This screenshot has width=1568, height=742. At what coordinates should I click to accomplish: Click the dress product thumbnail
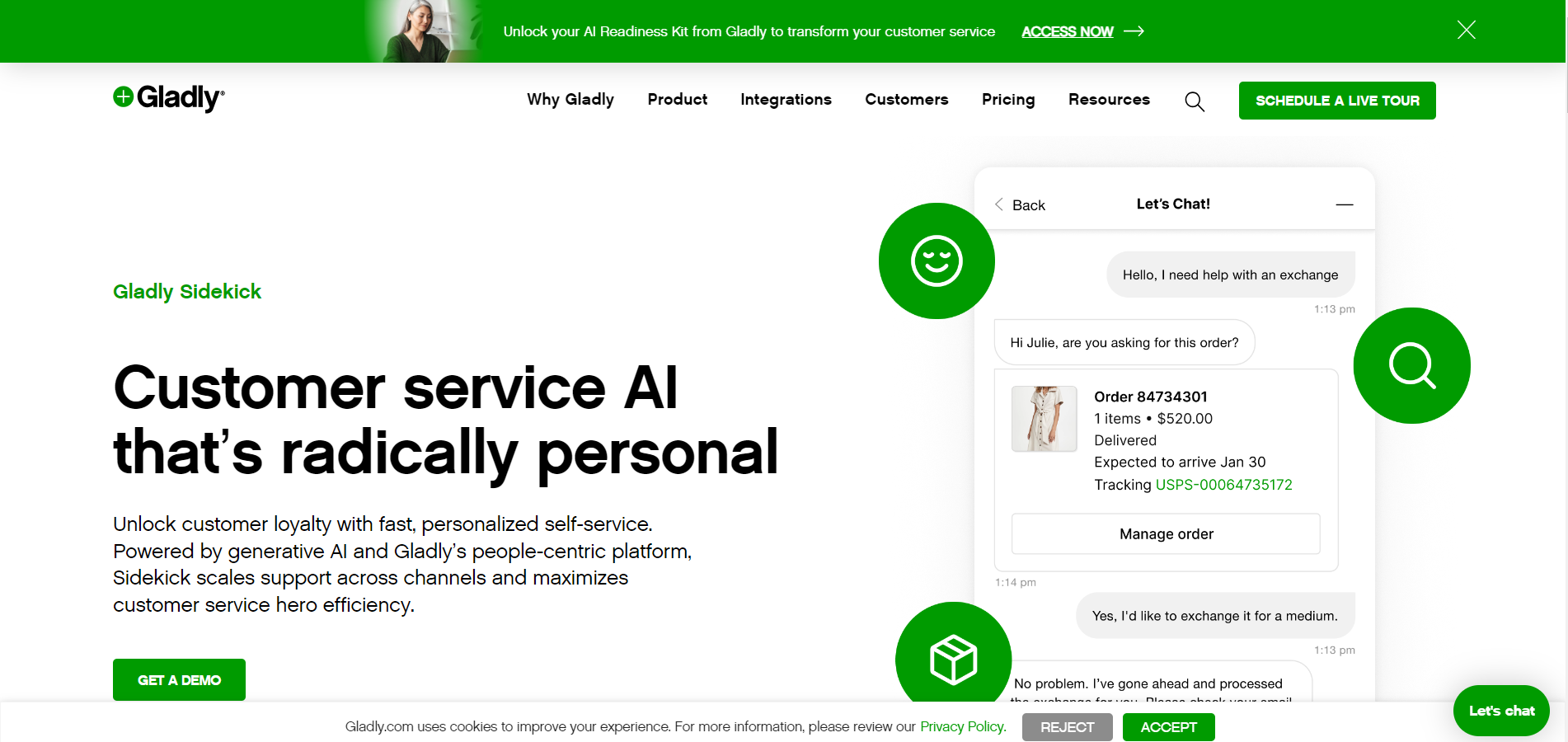[1045, 419]
